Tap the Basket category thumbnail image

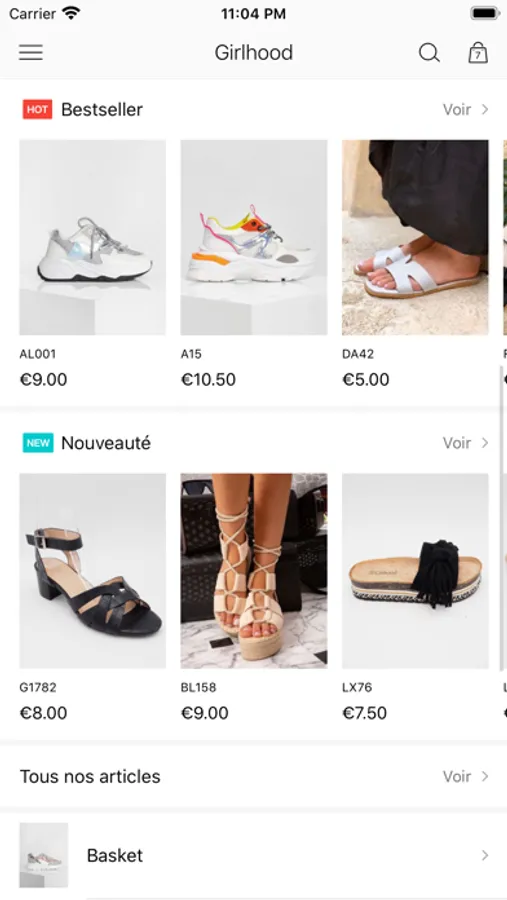(x=44, y=855)
